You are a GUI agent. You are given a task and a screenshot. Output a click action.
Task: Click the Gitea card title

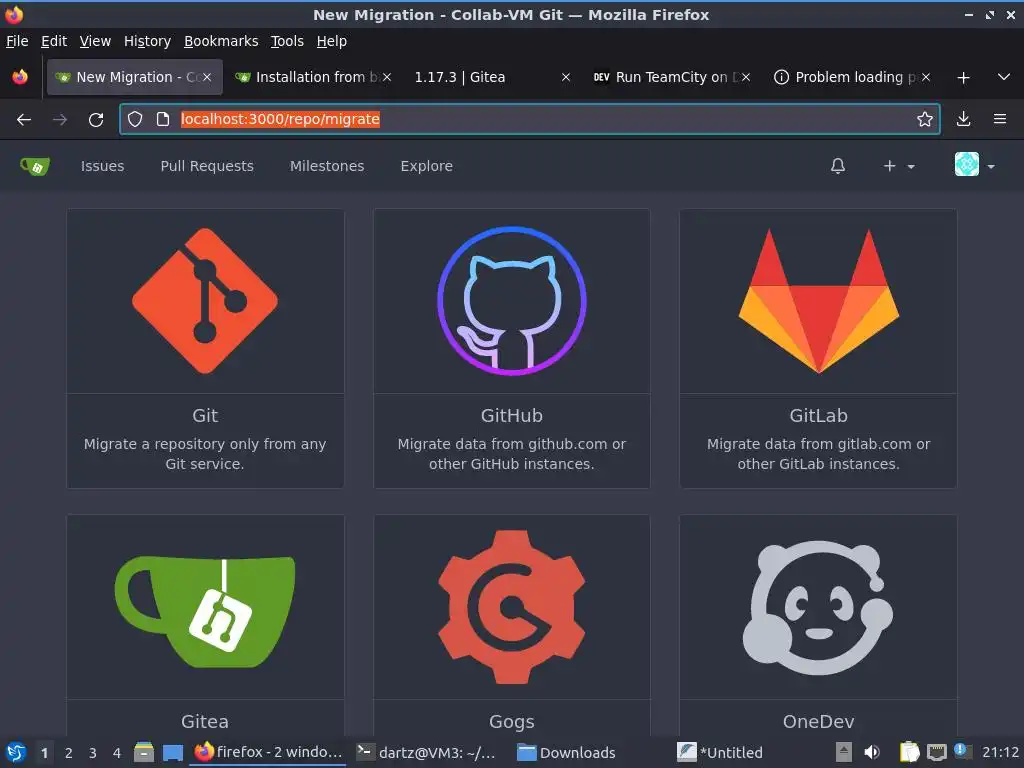(205, 722)
